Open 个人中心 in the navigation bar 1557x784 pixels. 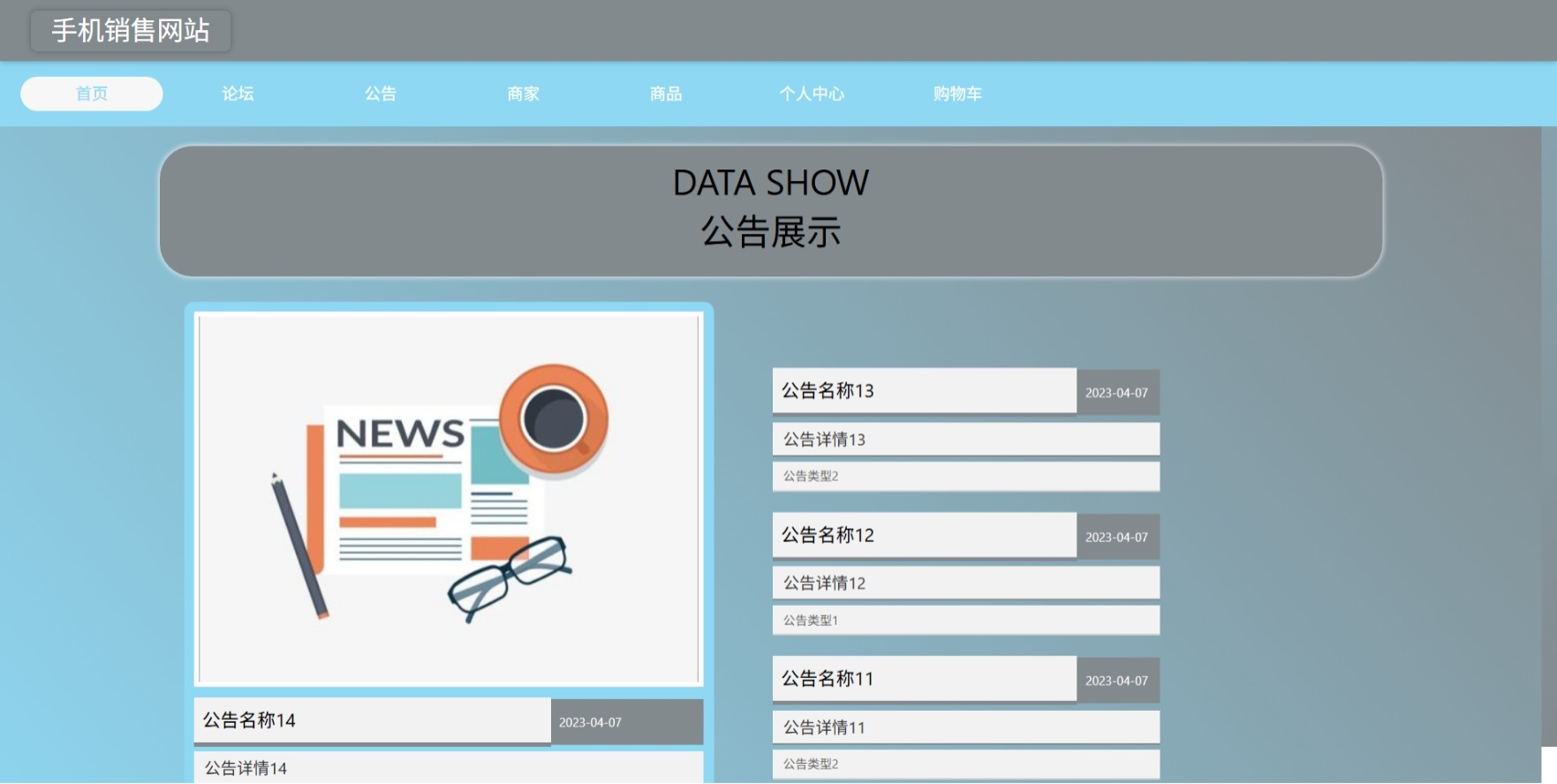point(812,94)
